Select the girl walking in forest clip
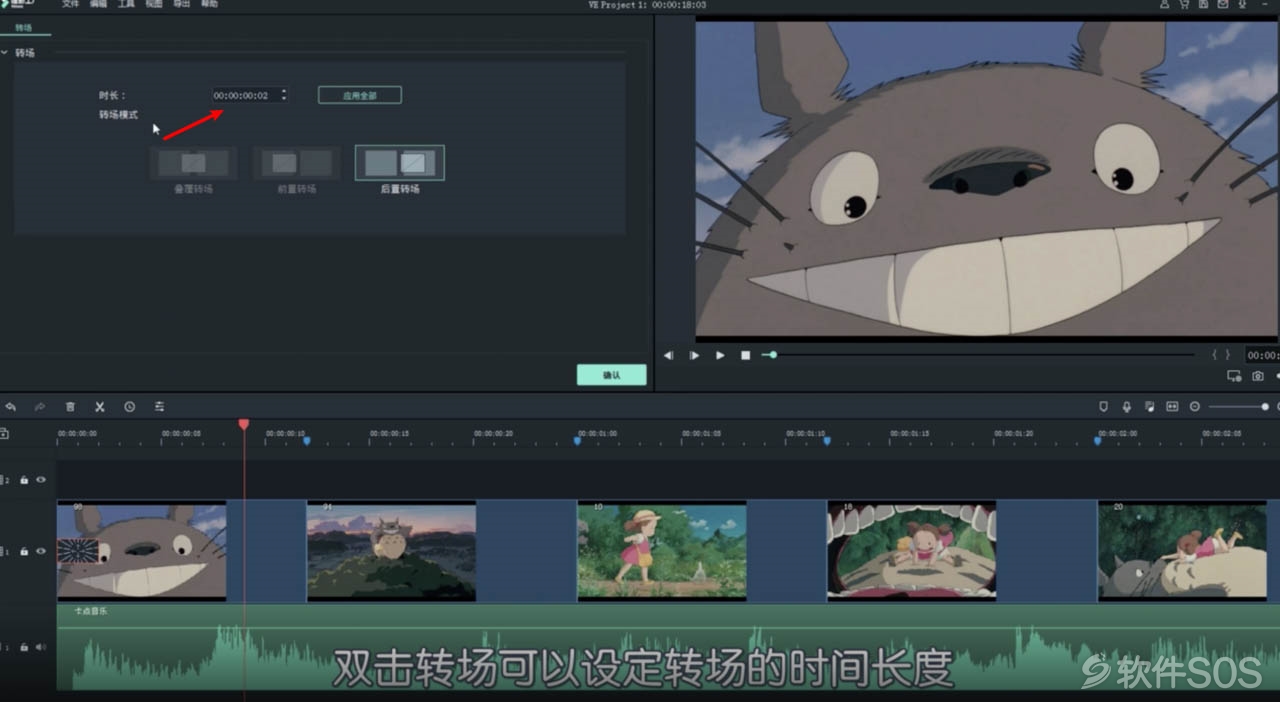This screenshot has height=702, width=1280. 661,550
